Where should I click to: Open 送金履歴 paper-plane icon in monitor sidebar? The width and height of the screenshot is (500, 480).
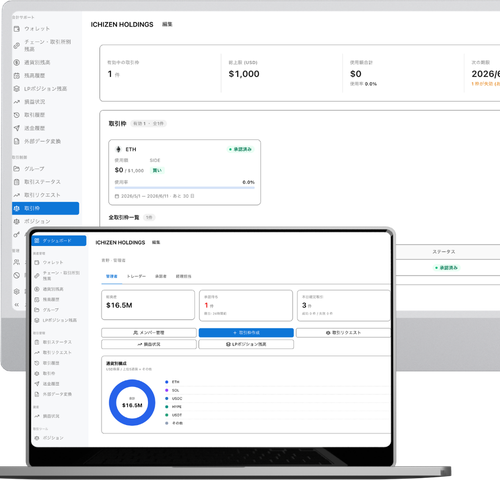pos(17,128)
